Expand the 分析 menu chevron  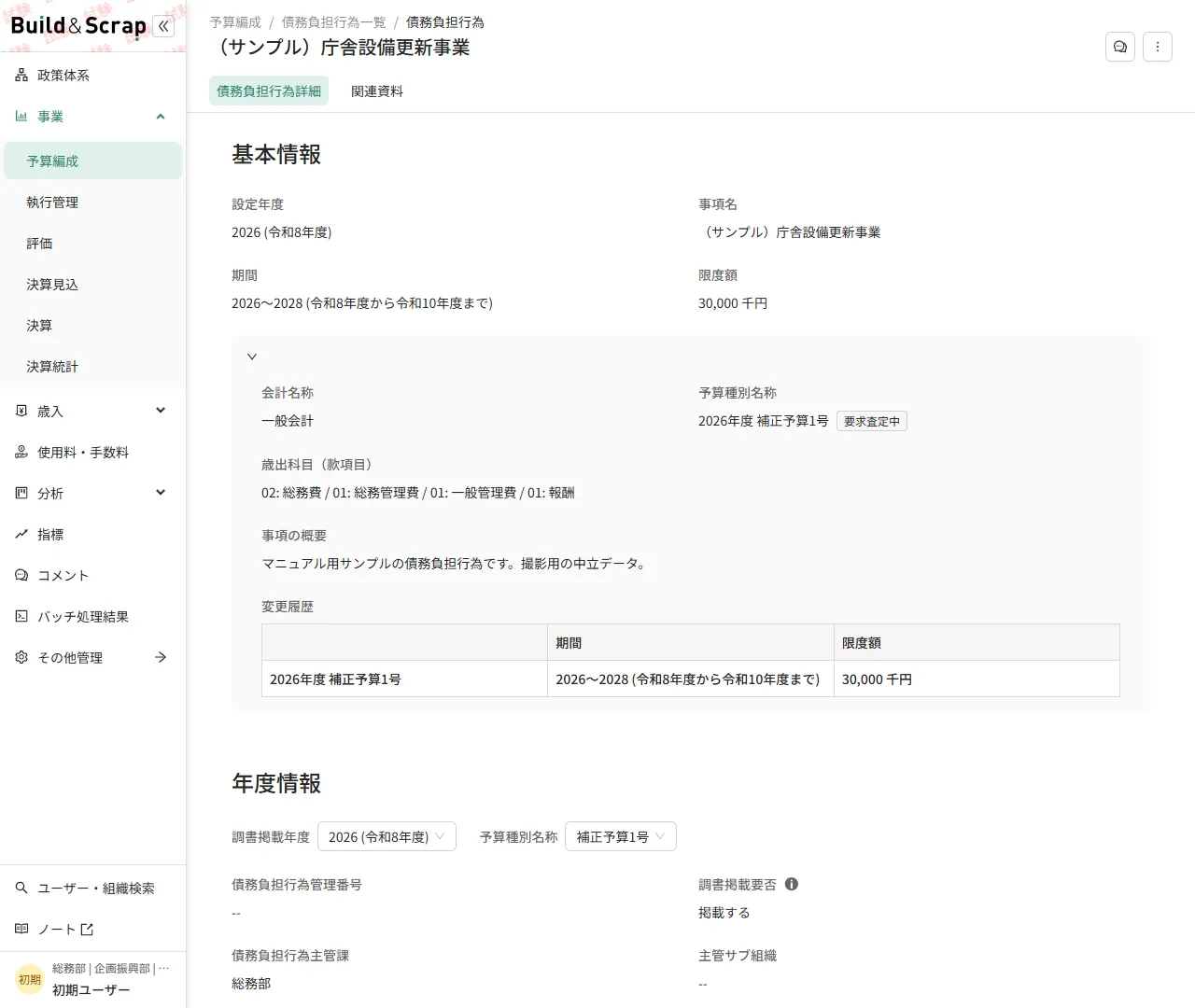click(161, 493)
